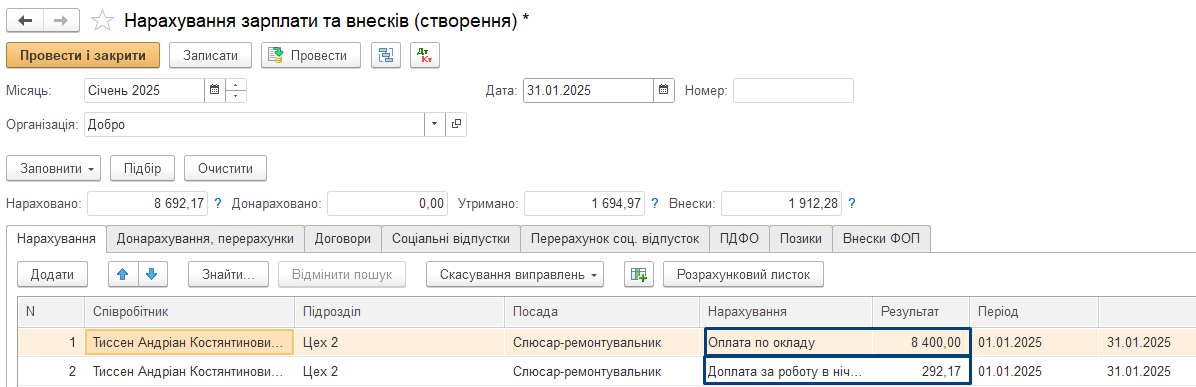Screen dimensions: 1196x387
Task: Click the Організація field with Добро
Action: point(254,124)
